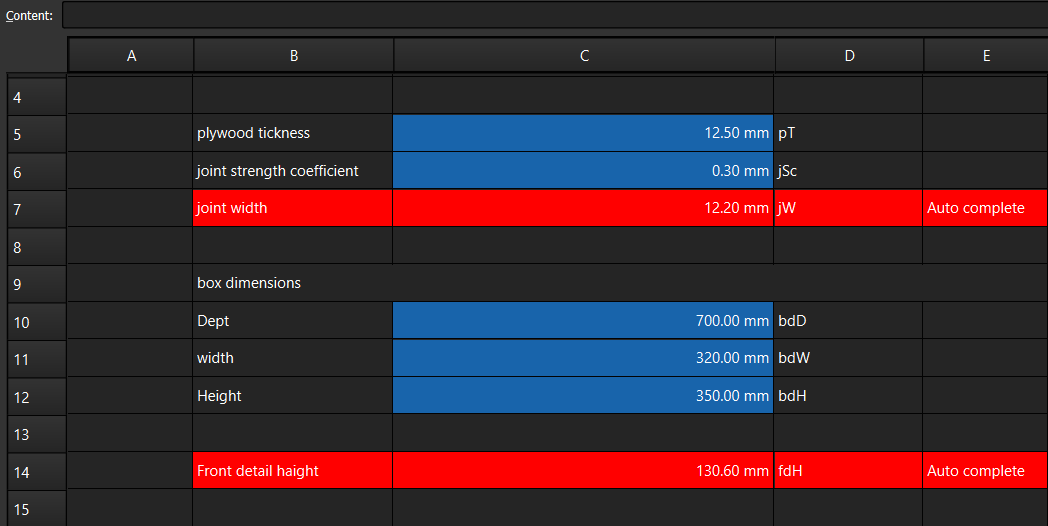Select column A header

click(x=131, y=57)
